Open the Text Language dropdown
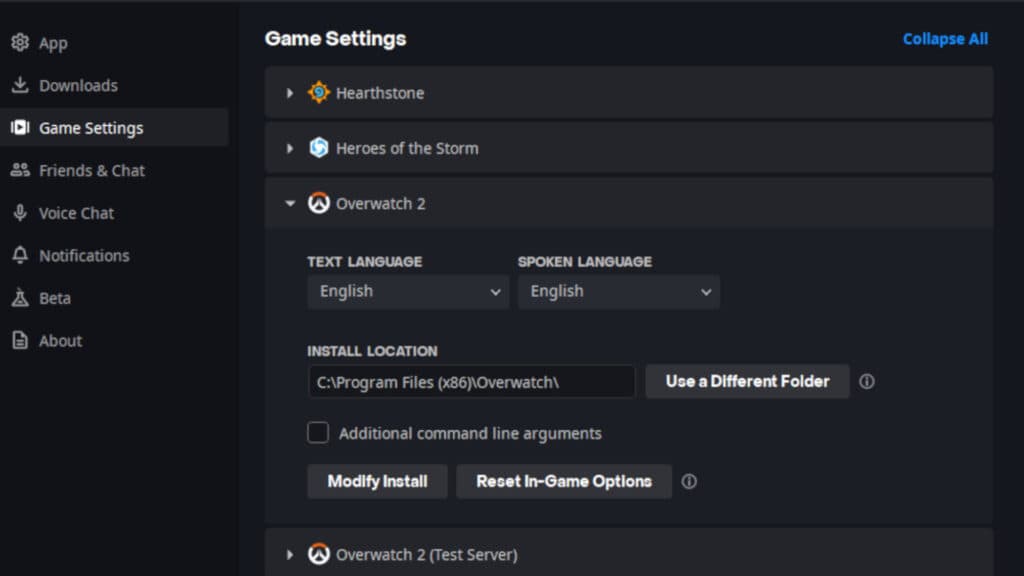Screen dimensions: 1024x576 coord(406,291)
